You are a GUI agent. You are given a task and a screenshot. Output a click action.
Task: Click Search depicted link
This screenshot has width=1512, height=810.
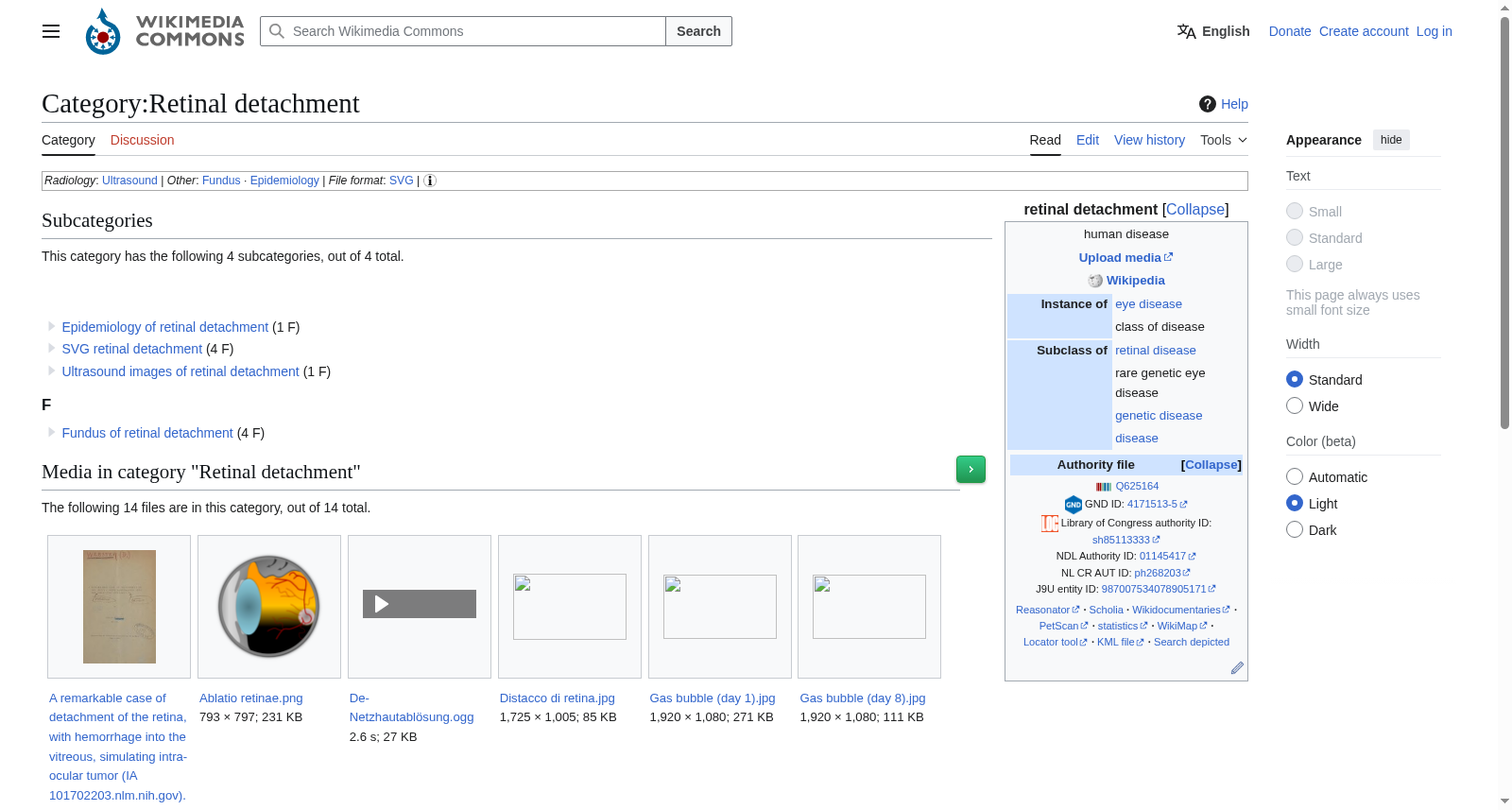click(x=1192, y=643)
